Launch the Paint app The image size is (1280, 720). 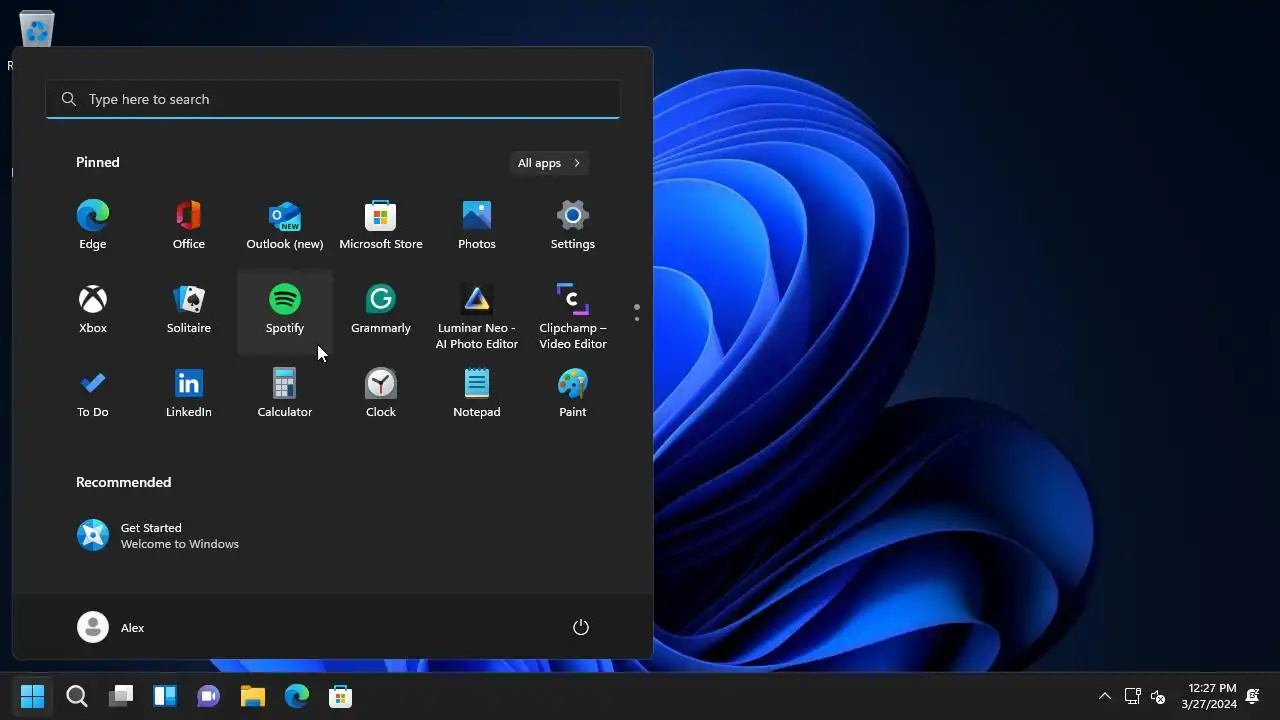(x=573, y=393)
